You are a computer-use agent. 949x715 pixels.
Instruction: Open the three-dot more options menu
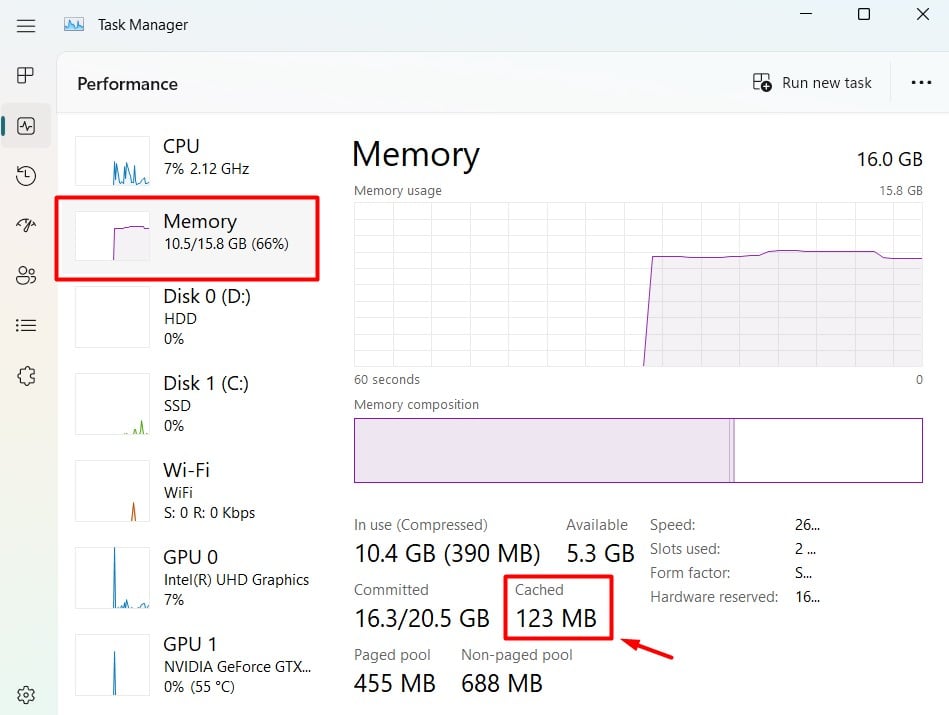921,82
